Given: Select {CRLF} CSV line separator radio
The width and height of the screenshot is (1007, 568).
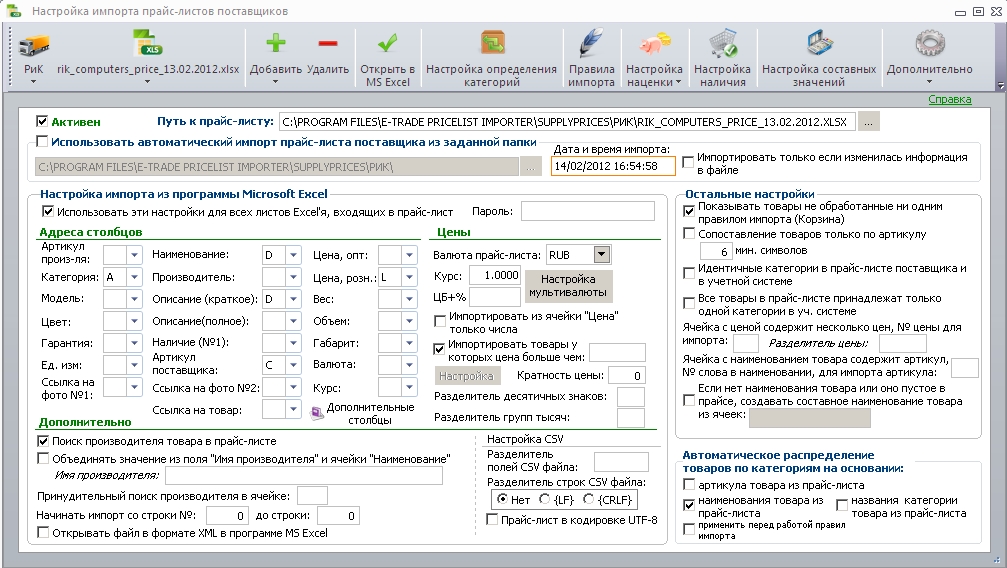Looking at the screenshot, I should pos(588,499).
